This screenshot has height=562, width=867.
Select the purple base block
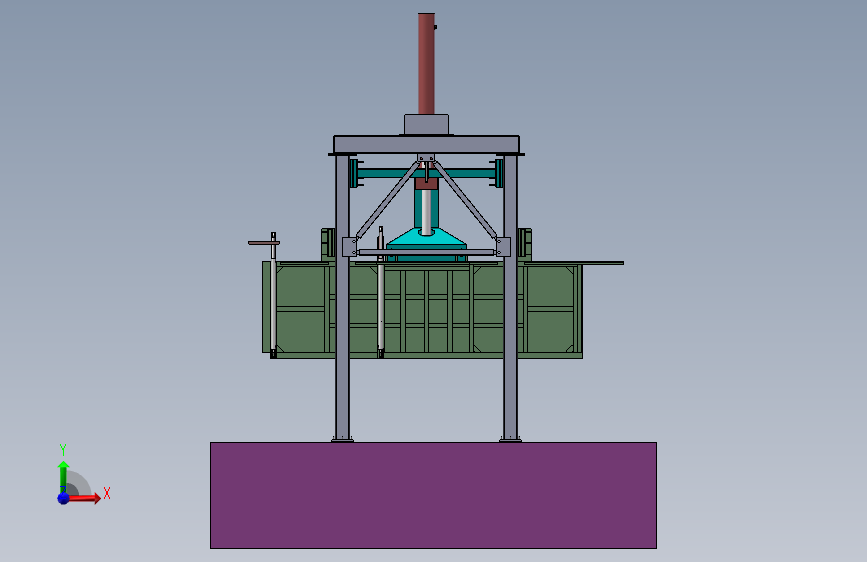point(433,495)
